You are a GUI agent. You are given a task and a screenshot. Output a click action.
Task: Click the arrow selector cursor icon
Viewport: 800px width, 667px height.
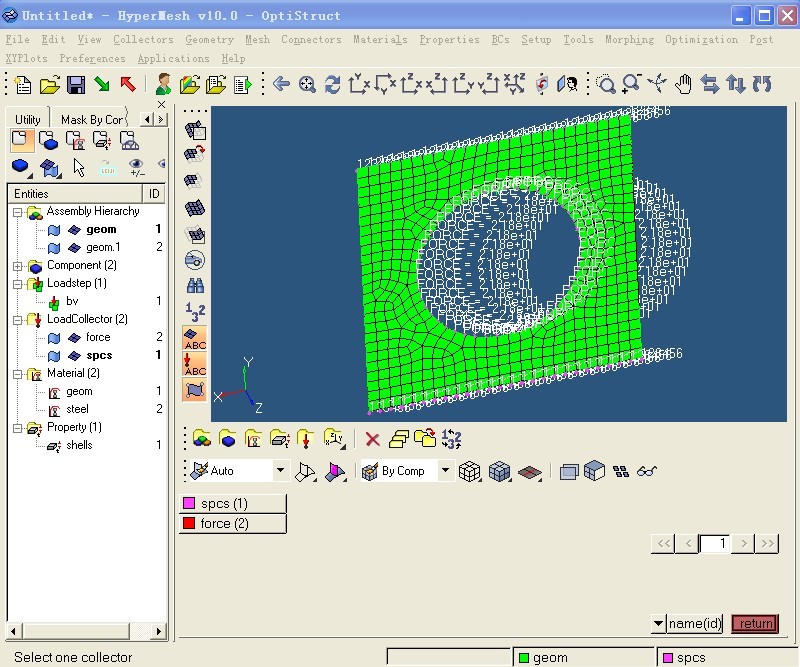click(x=78, y=167)
